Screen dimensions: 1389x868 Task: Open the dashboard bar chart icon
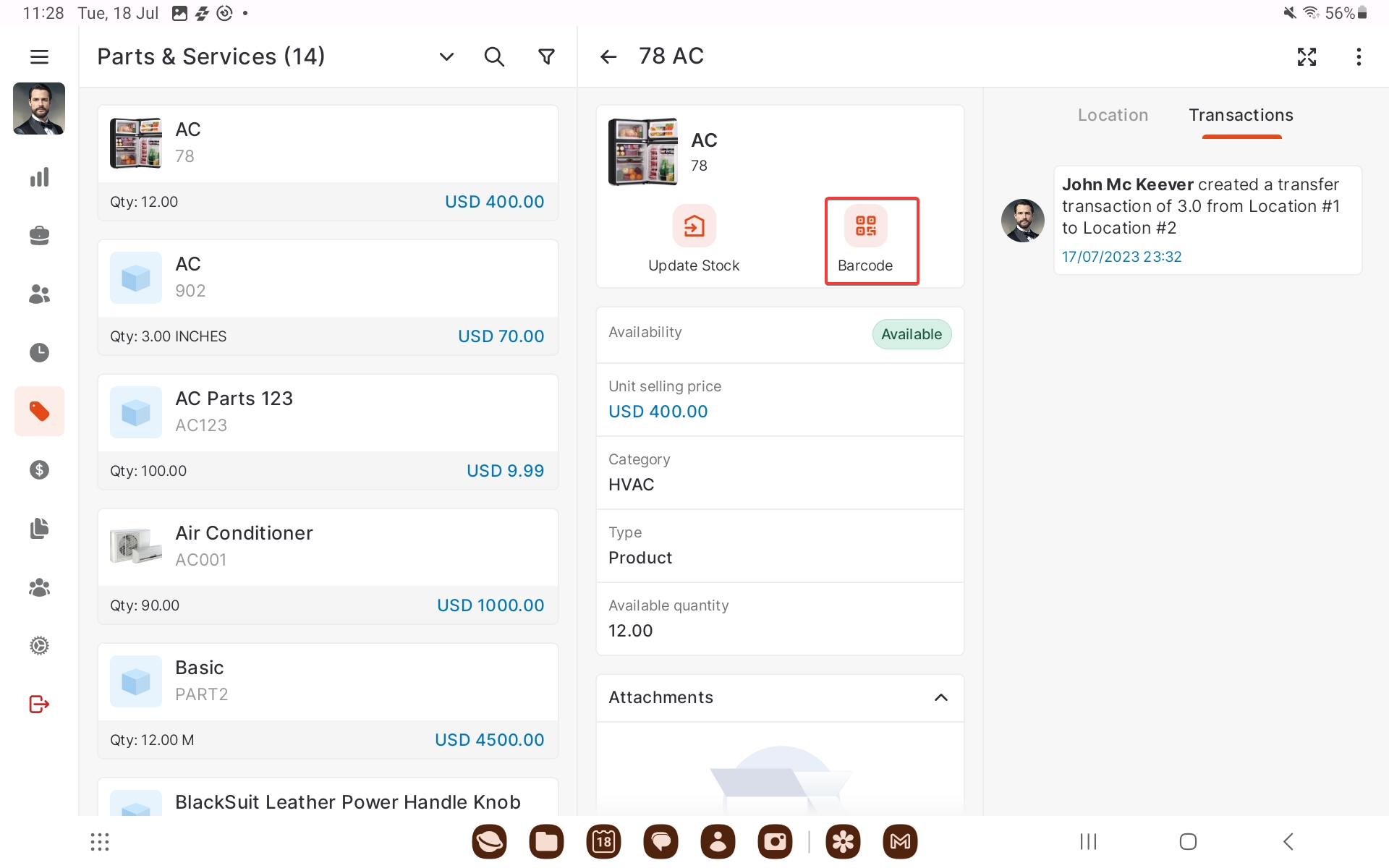[39, 177]
